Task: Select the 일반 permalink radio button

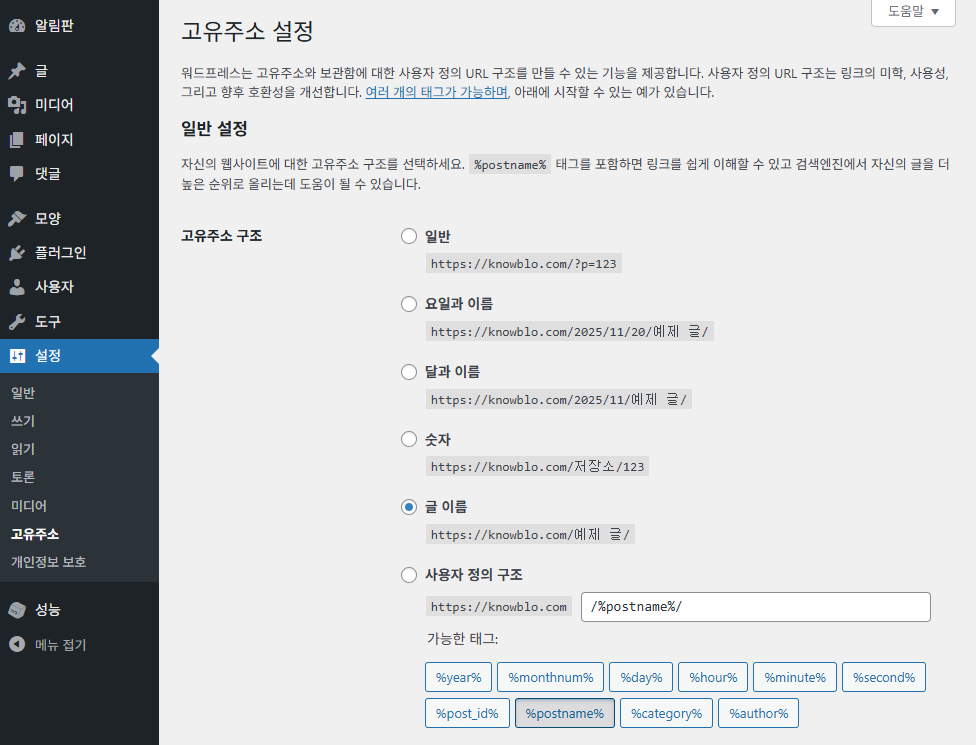Action: pos(408,236)
